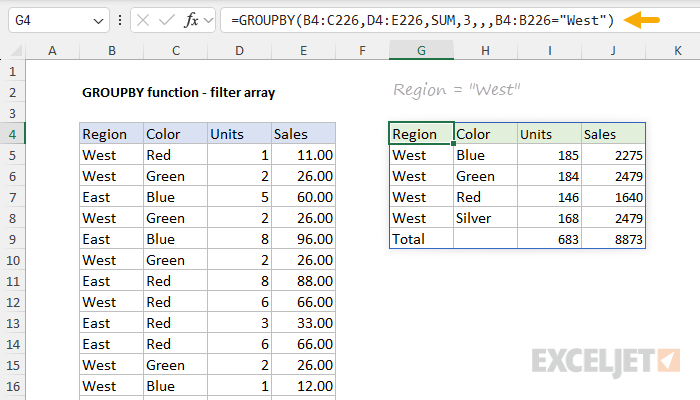Click the title 'GROUPBY function - filter array'
The image size is (700, 400).
coord(179,93)
